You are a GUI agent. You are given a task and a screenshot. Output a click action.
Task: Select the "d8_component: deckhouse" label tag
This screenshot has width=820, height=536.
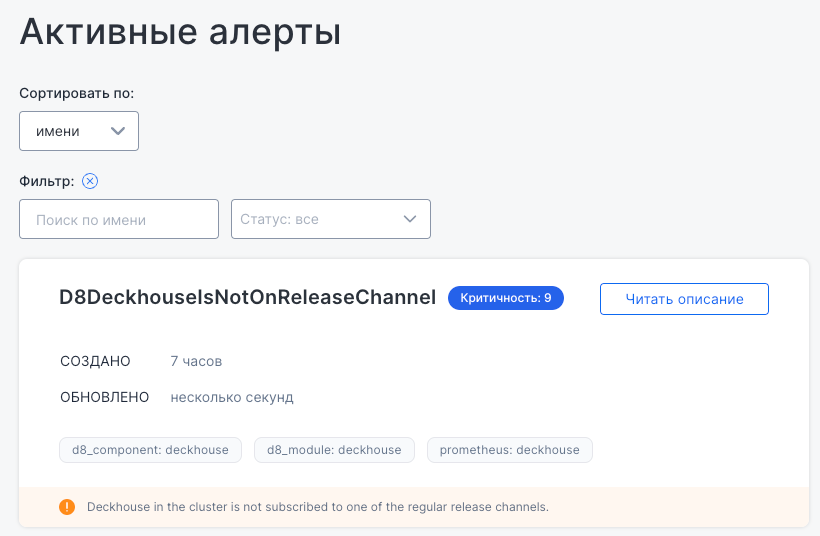[x=150, y=450]
